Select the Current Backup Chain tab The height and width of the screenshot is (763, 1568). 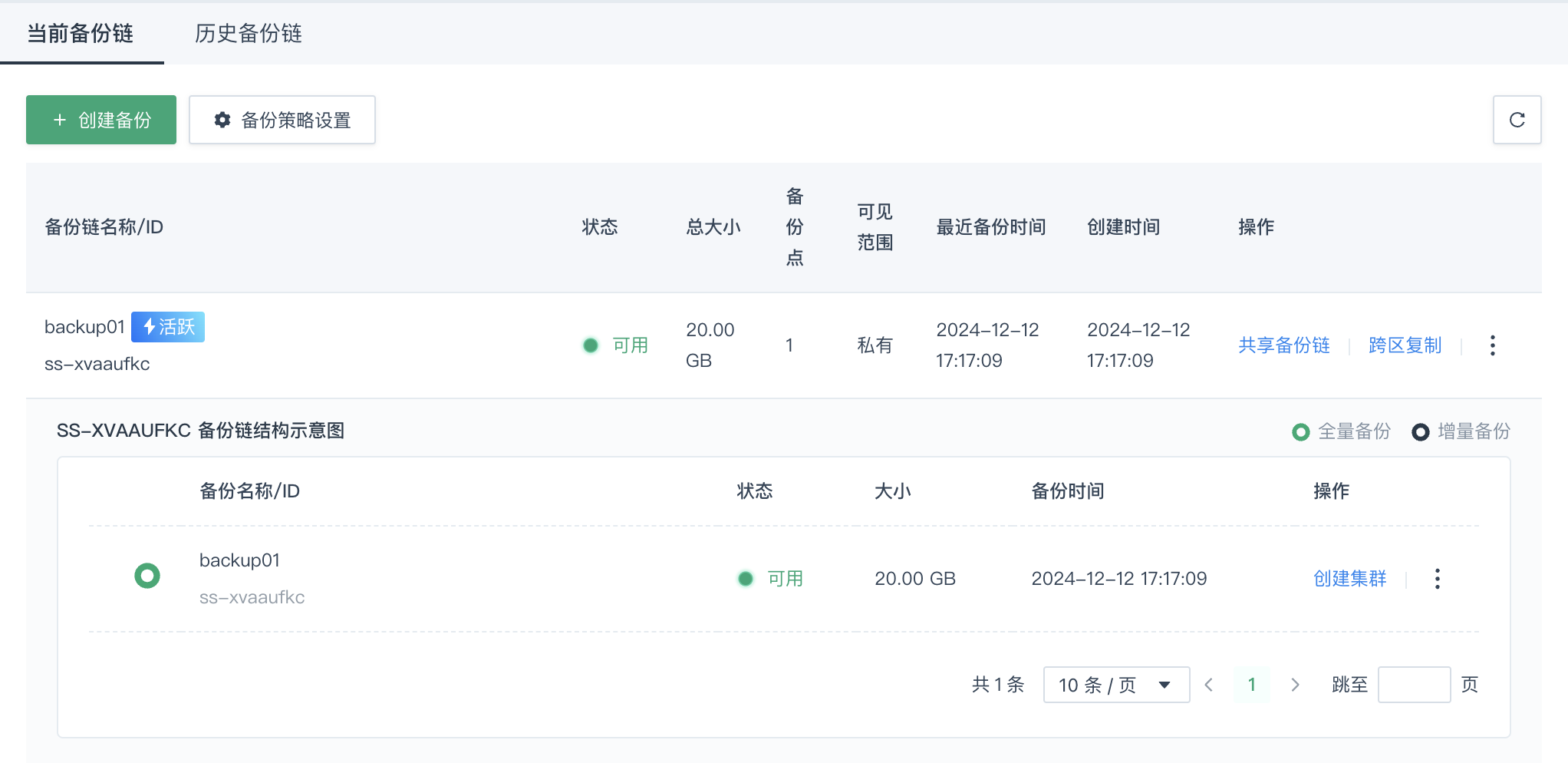click(81, 33)
